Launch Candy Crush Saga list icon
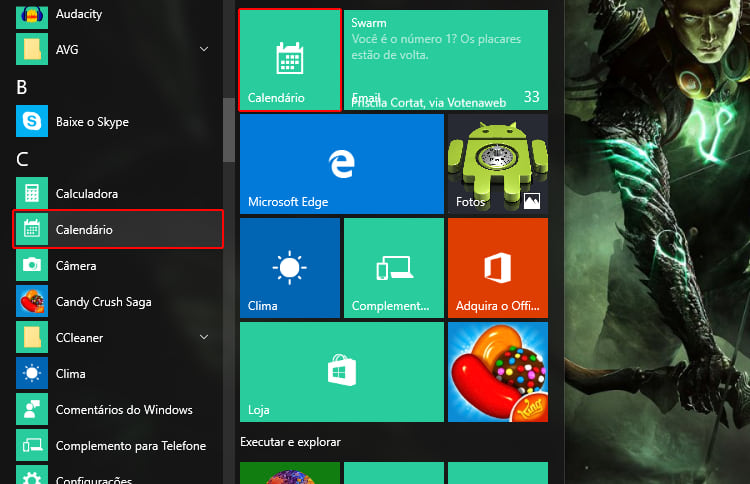The width and height of the screenshot is (750, 484). click(x=32, y=301)
